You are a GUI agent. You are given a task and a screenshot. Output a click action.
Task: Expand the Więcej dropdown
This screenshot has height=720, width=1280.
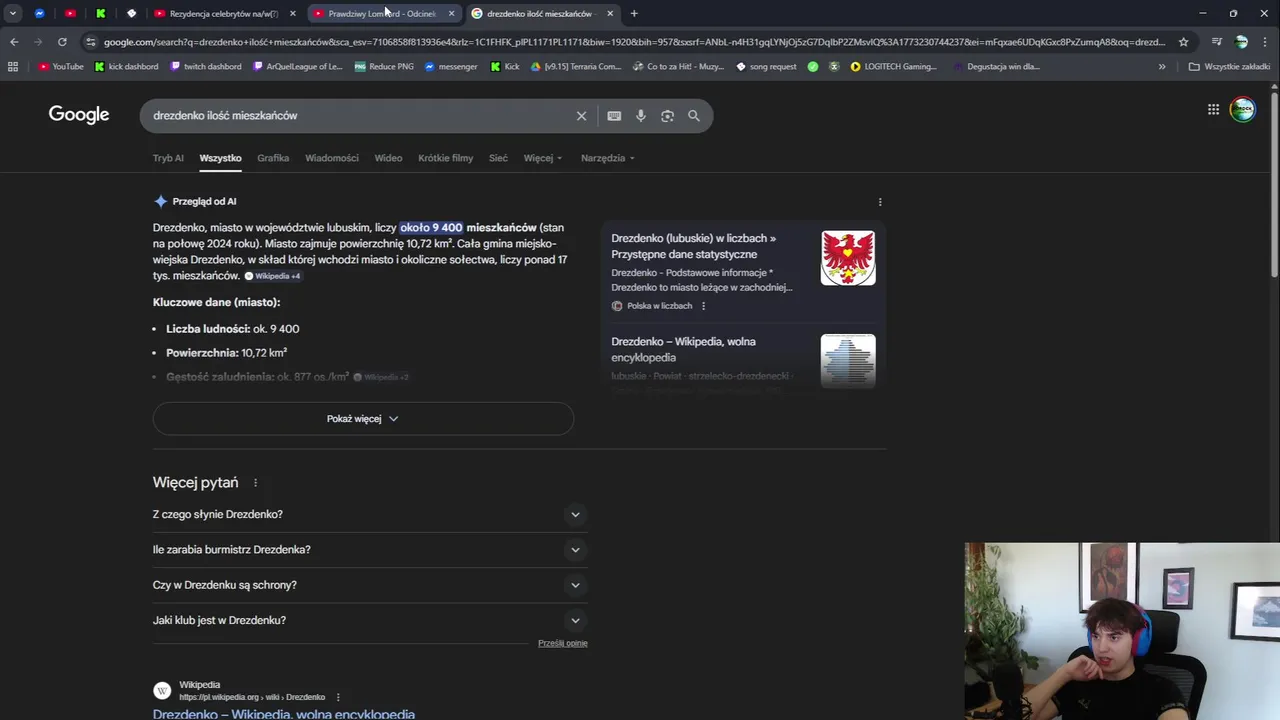(543, 158)
